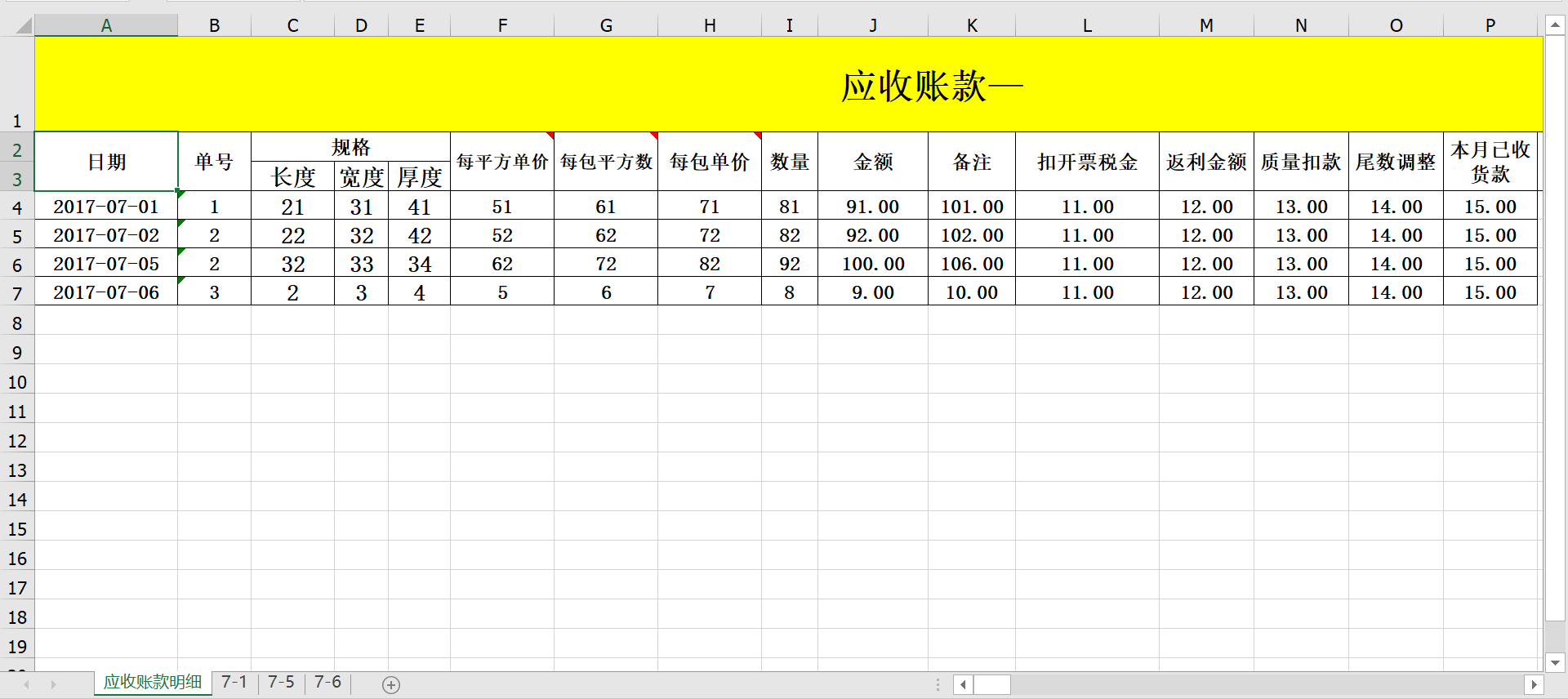Select the 厚度 header cell
The height and width of the screenshot is (699, 1568).
click(419, 176)
